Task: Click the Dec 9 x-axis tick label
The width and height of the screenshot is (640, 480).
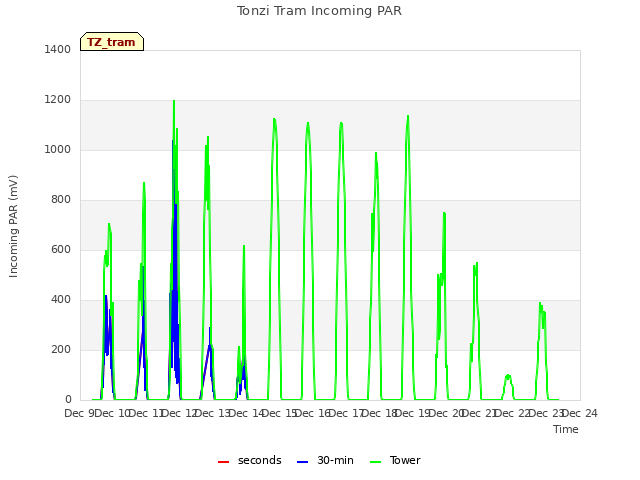Action: pos(80,413)
